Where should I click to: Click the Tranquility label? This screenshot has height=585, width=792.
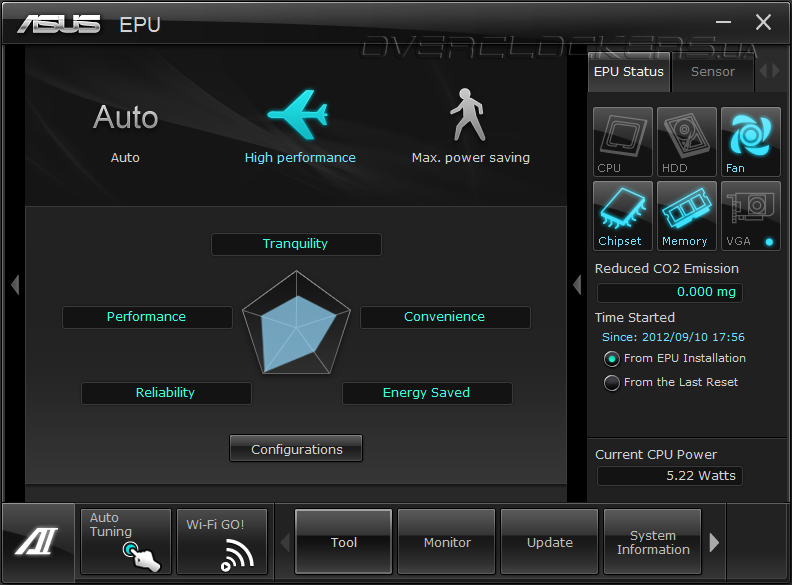pos(296,244)
